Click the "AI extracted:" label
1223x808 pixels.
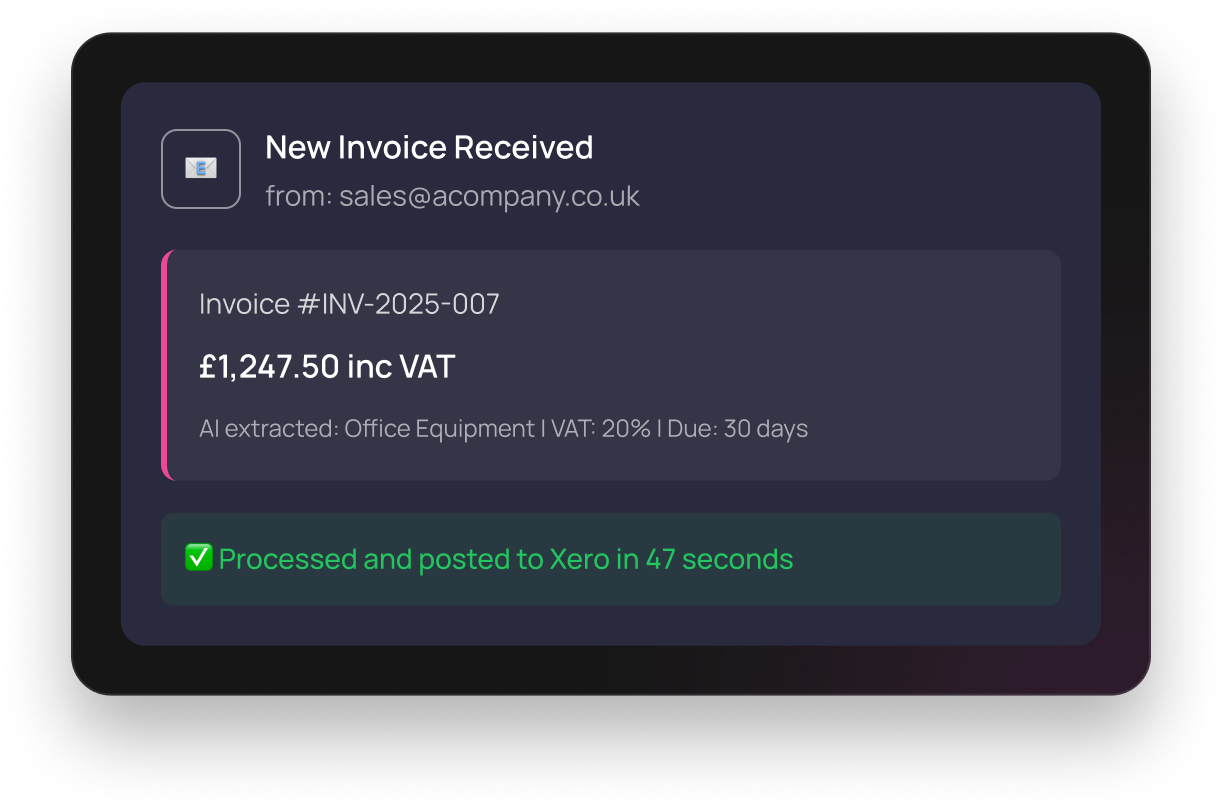[x=268, y=429]
